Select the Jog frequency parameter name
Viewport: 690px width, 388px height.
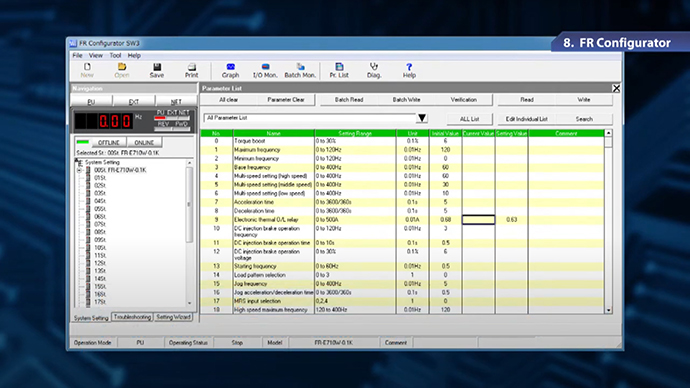pos(250,284)
